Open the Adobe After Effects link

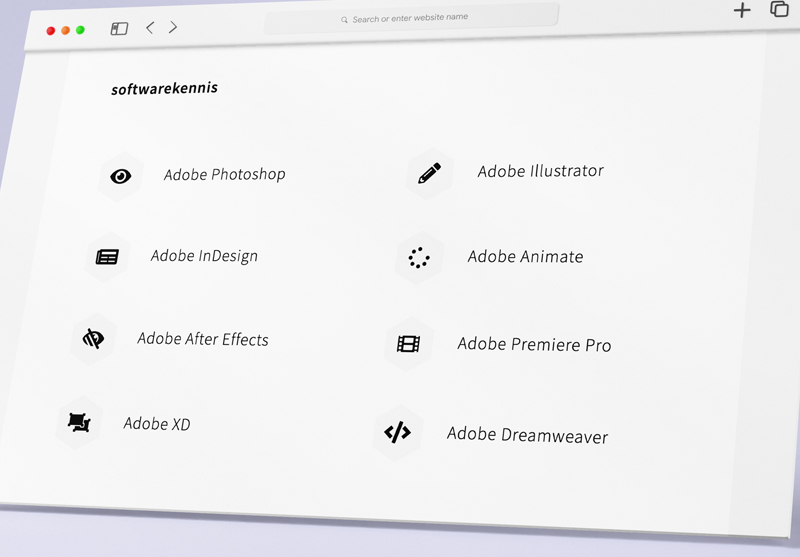203,339
